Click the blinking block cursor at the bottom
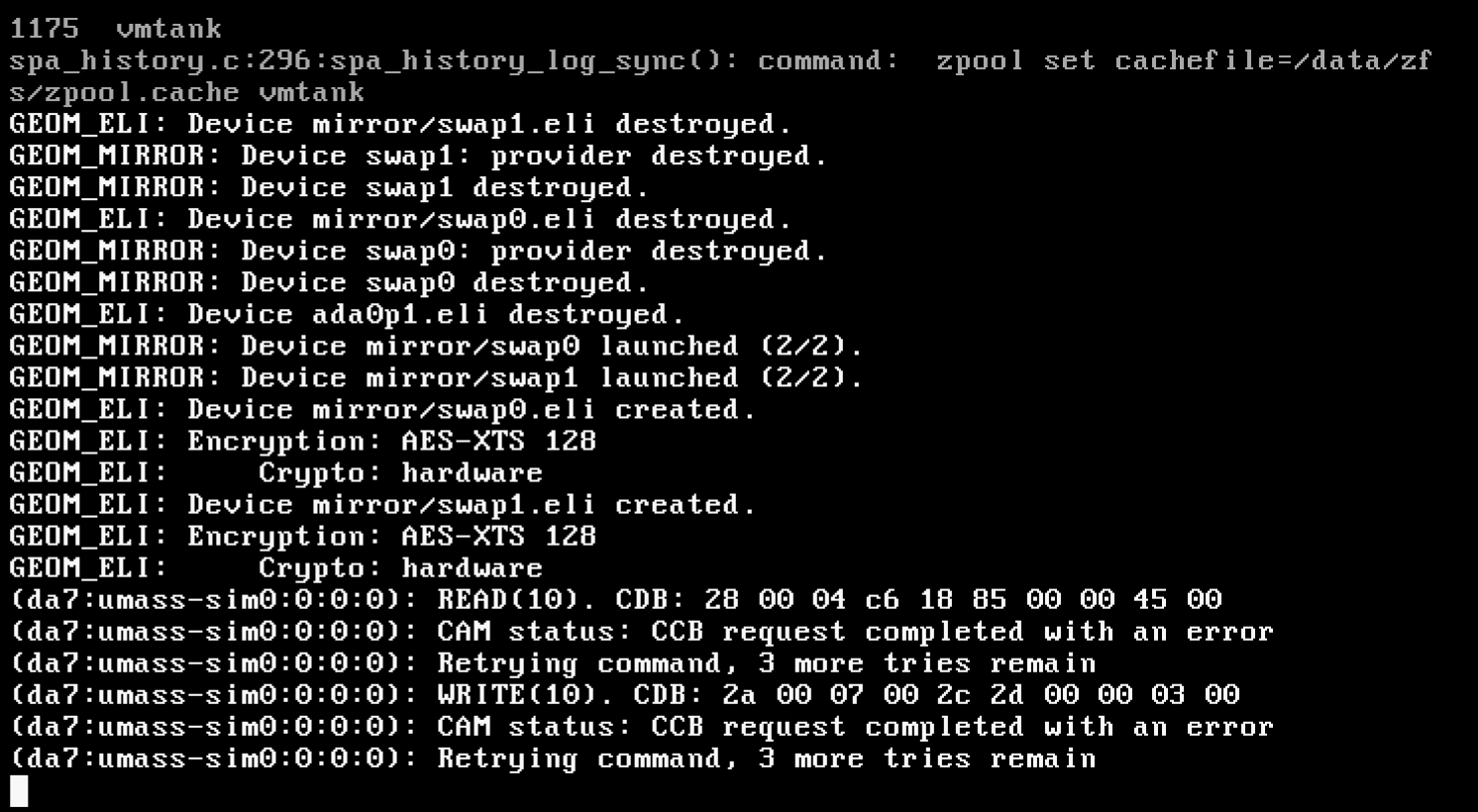The image size is (1478, 812). click(x=19, y=790)
